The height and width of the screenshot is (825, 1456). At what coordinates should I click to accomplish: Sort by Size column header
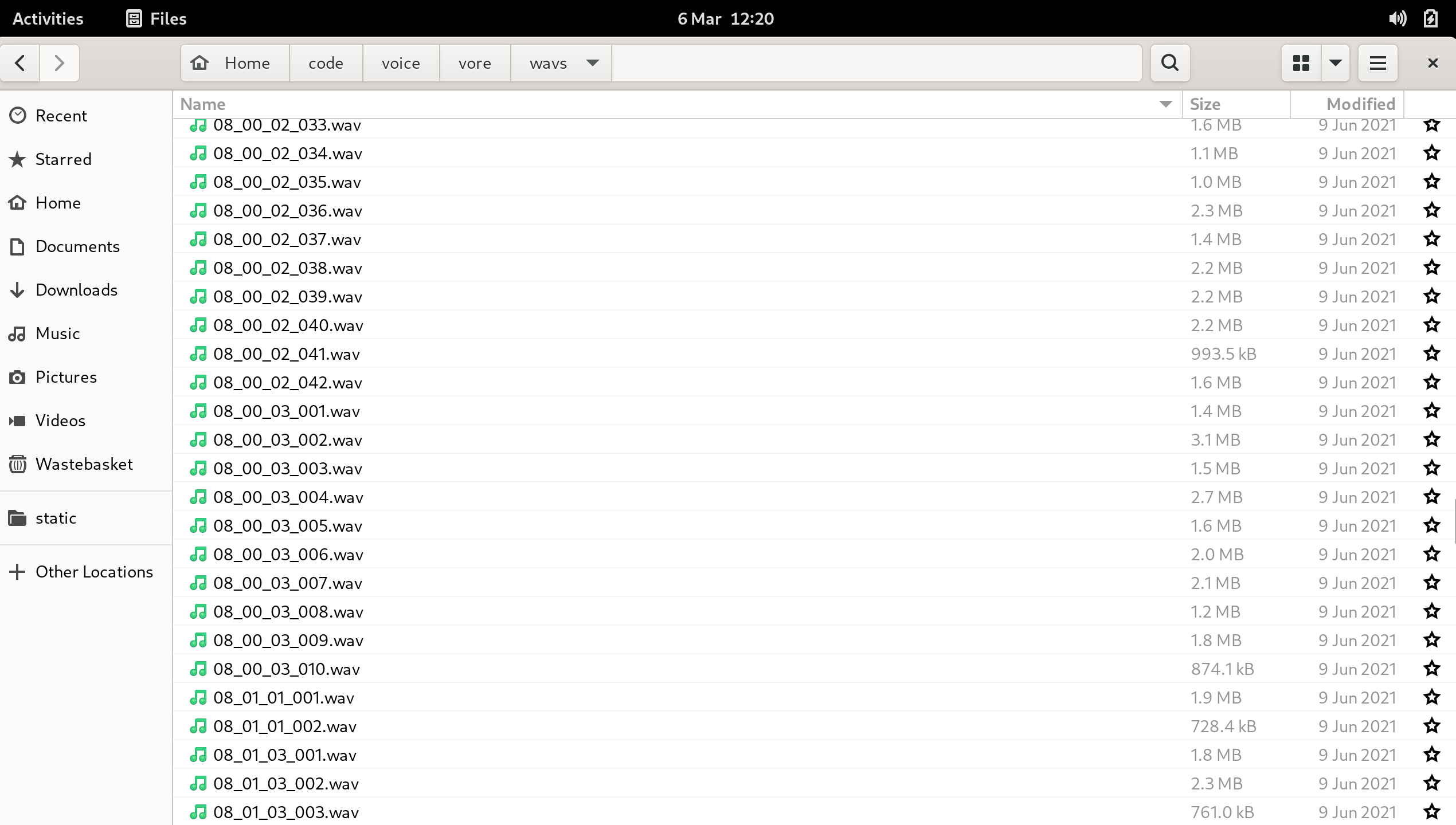pyautogui.click(x=1205, y=104)
